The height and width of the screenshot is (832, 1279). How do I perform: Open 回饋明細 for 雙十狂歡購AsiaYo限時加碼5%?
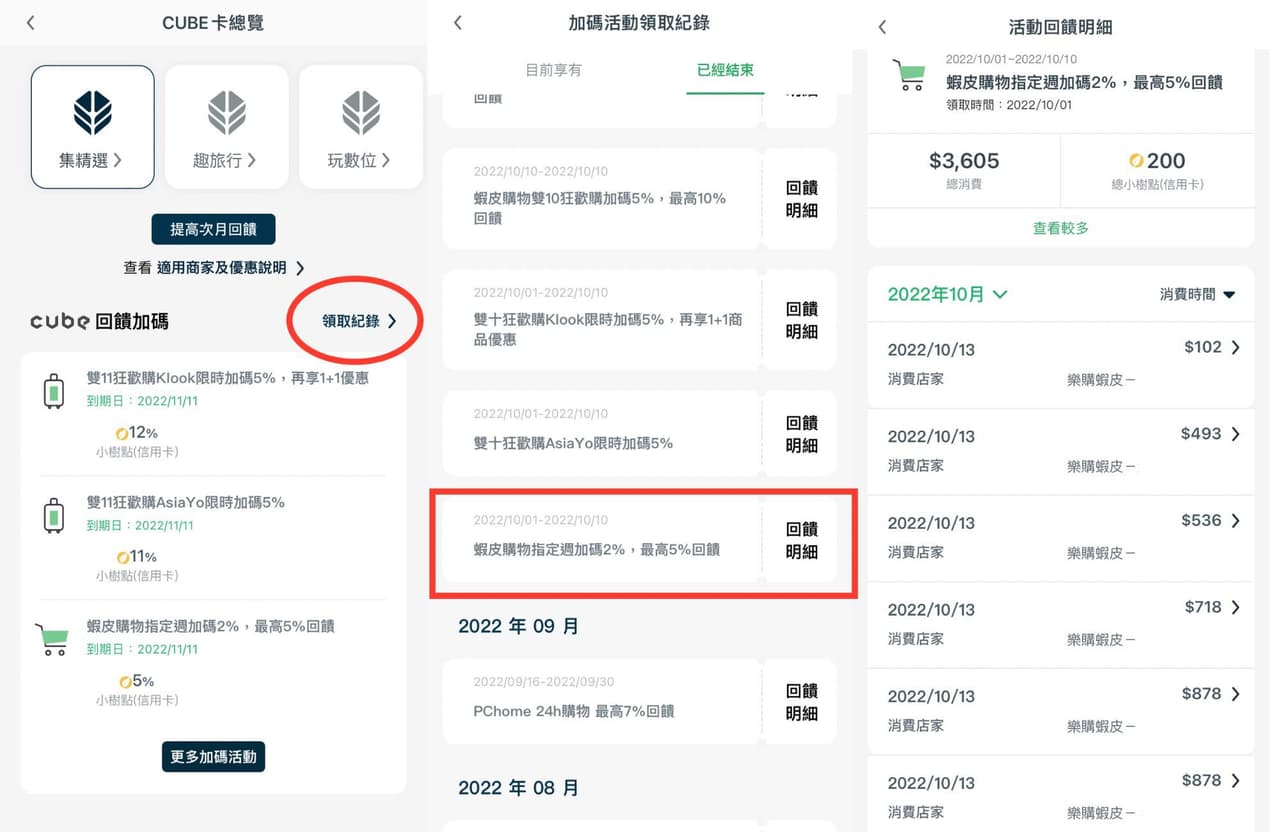(801, 434)
